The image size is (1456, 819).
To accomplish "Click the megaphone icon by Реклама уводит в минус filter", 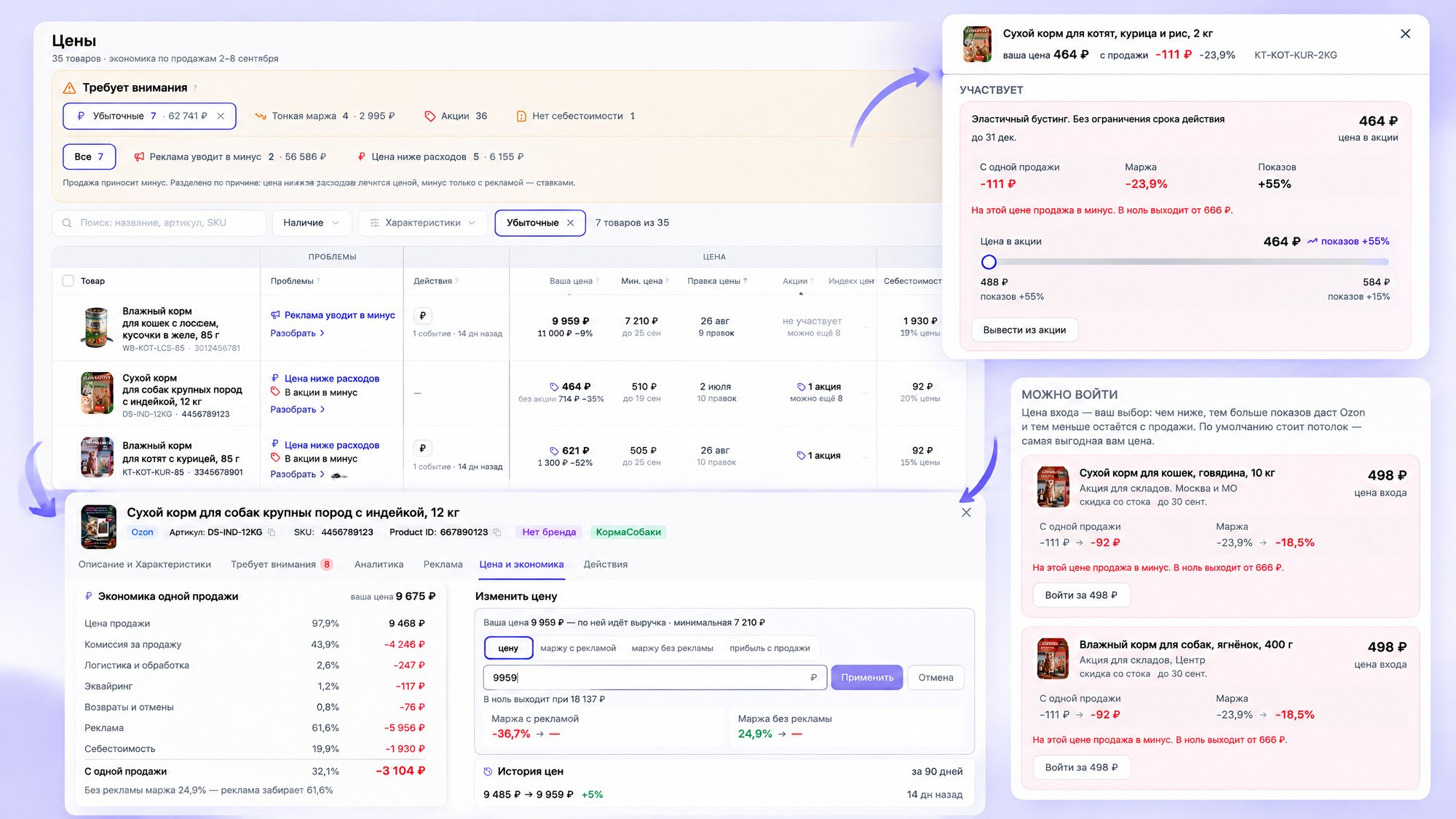I will tap(139, 157).
